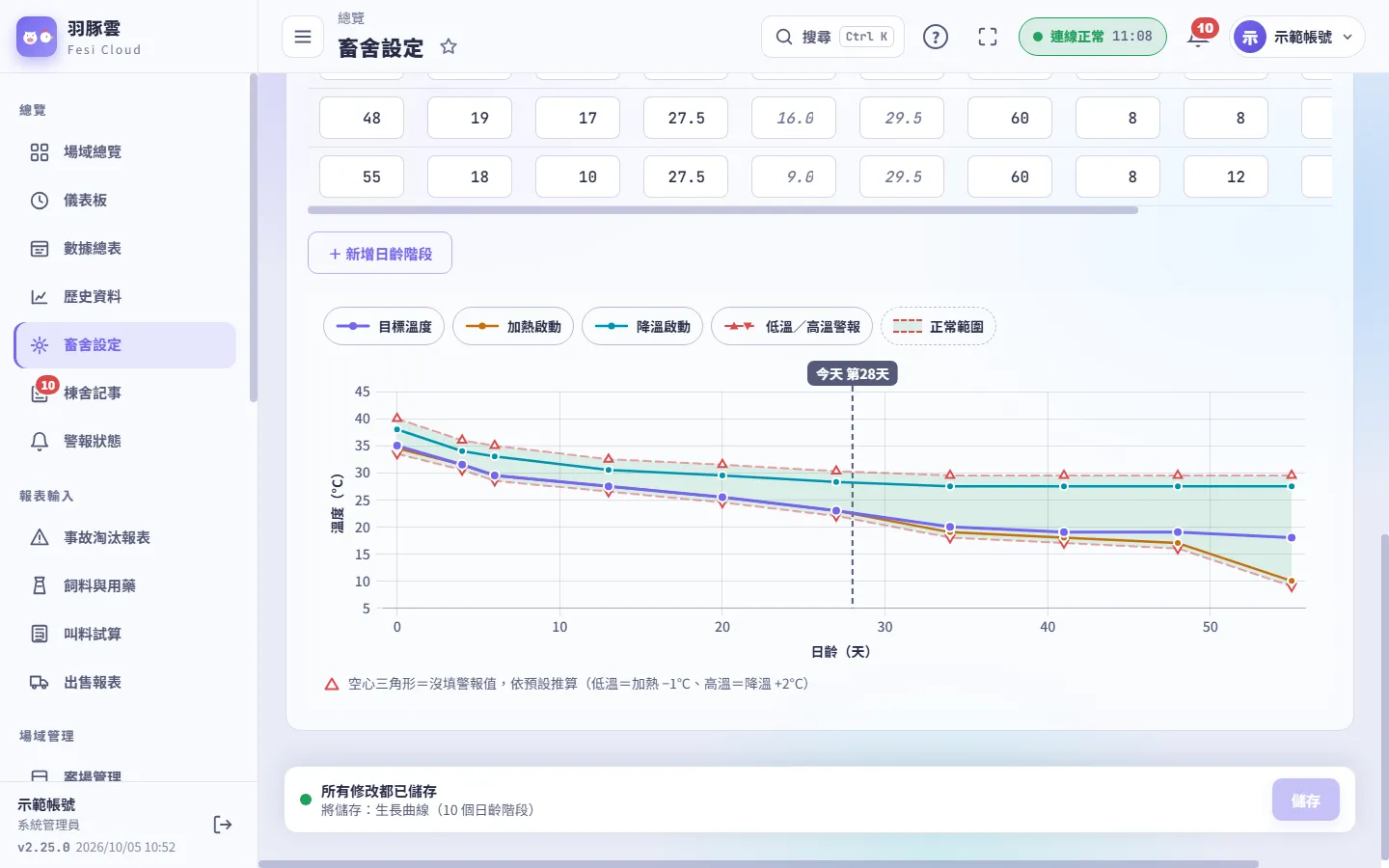
Task: Open 場域總覽 in sidebar
Action: pos(125,152)
